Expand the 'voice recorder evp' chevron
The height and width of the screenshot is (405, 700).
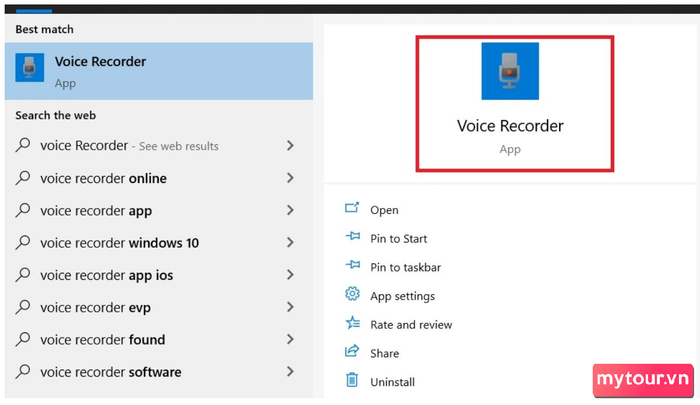290,307
